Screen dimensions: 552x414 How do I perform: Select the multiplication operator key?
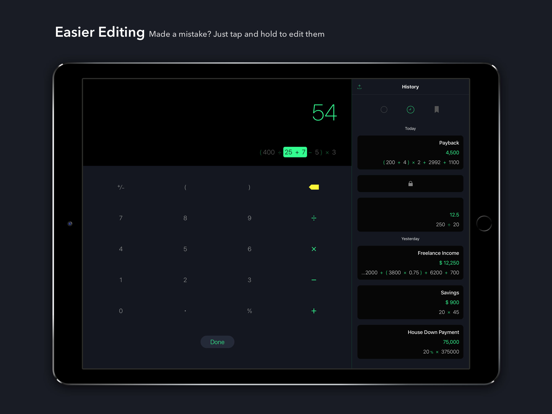click(x=314, y=249)
